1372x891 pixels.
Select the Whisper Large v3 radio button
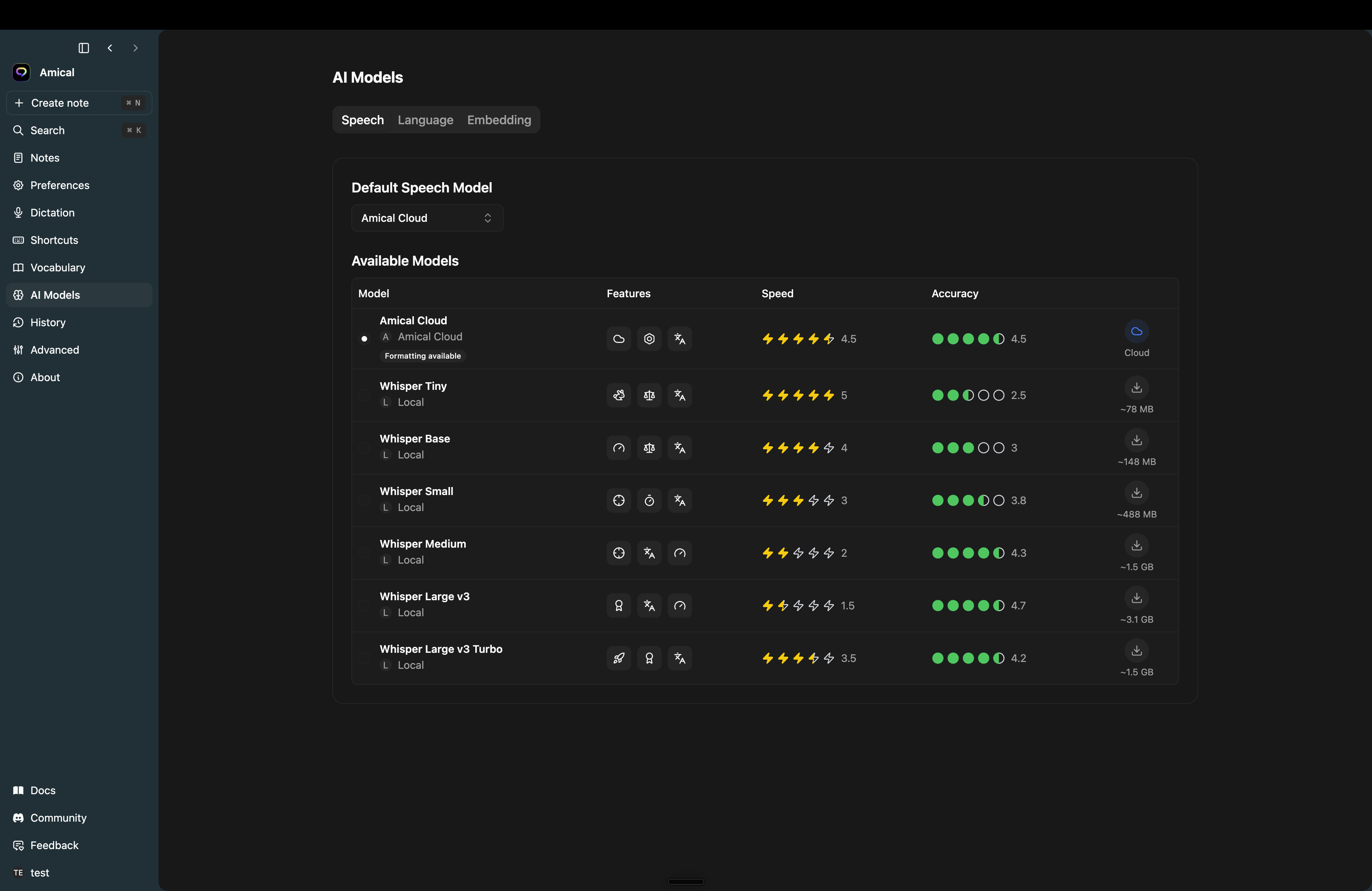click(x=364, y=606)
